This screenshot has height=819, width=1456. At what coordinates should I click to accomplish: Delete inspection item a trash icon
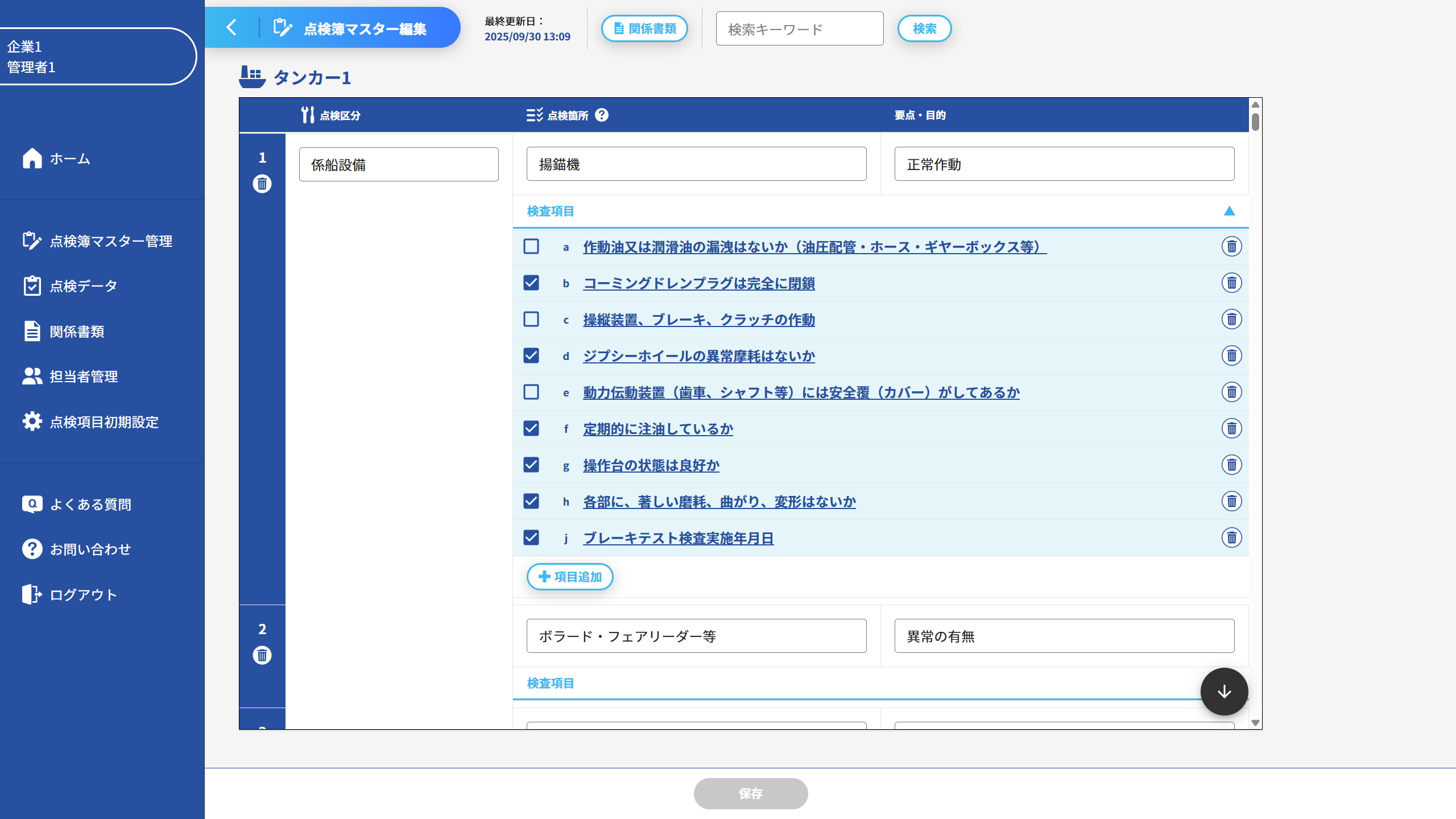pyautogui.click(x=1231, y=247)
